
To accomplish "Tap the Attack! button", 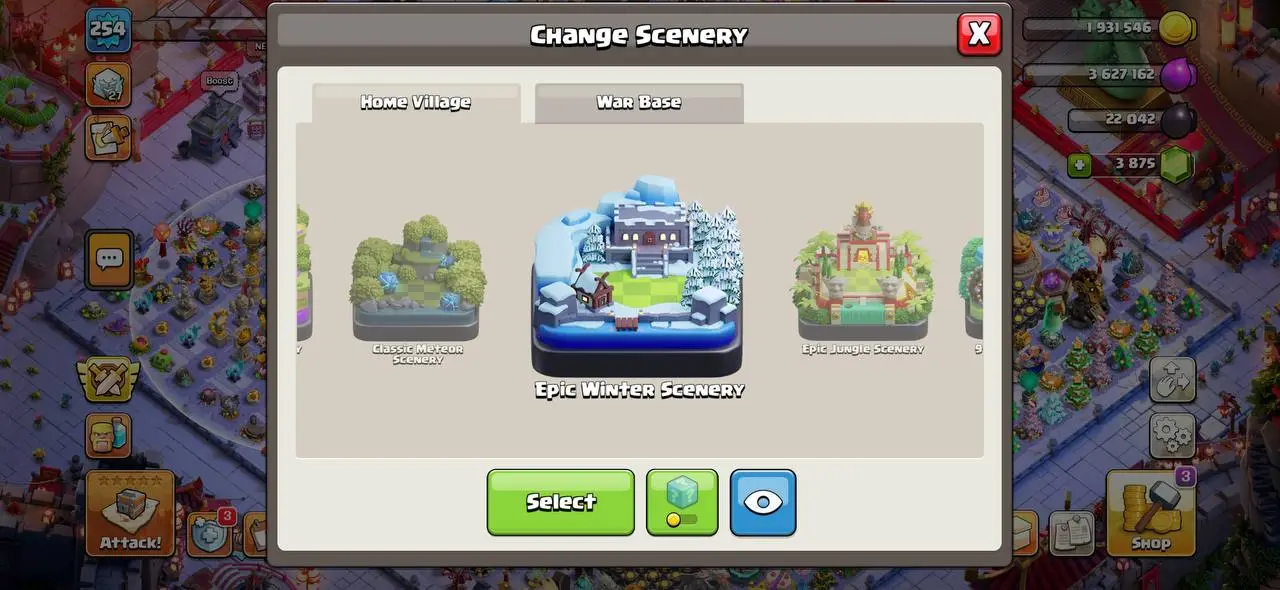I will 130,513.
